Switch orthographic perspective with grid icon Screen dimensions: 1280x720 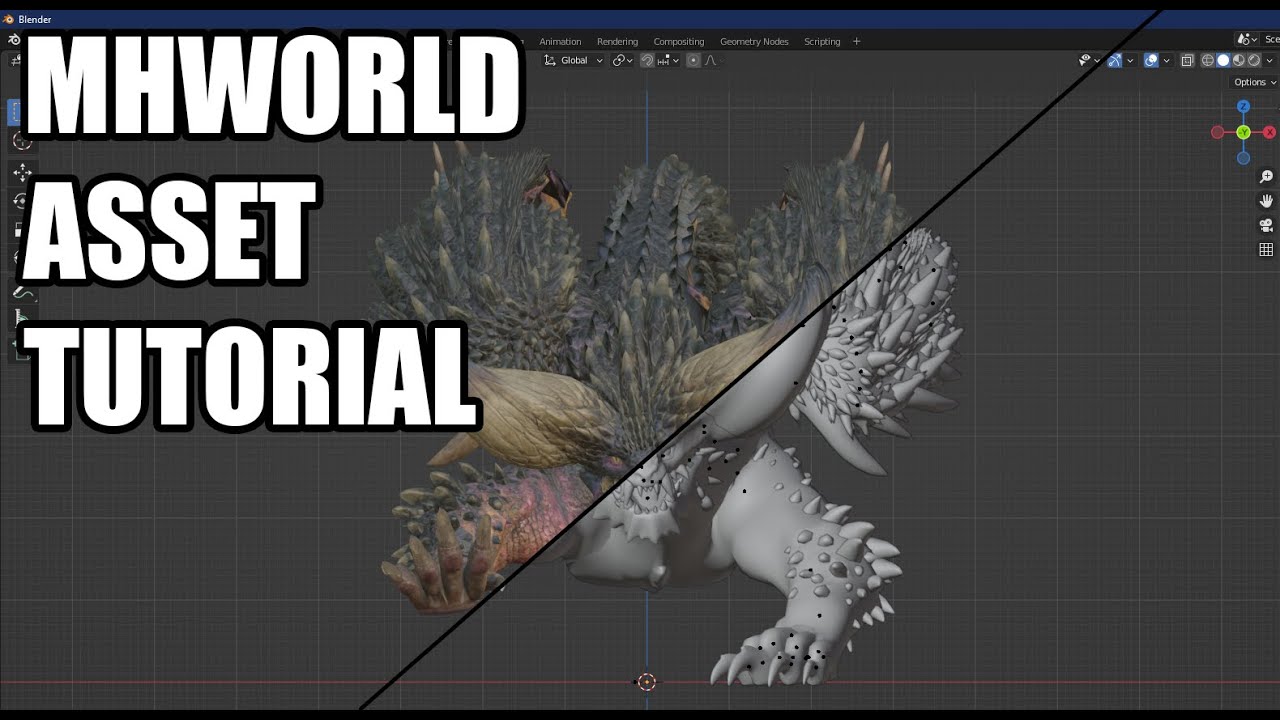click(x=1266, y=249)
